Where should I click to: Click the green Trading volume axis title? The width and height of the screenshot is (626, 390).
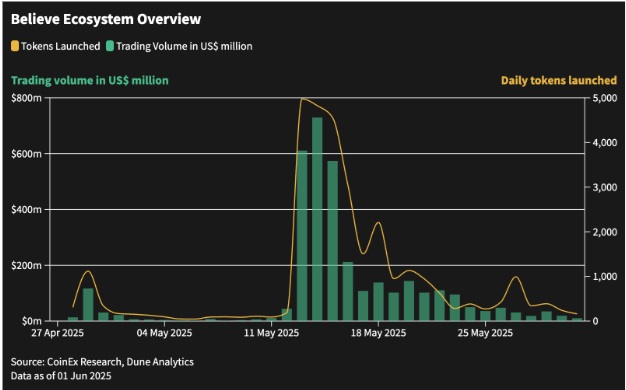tap(90, 81)
